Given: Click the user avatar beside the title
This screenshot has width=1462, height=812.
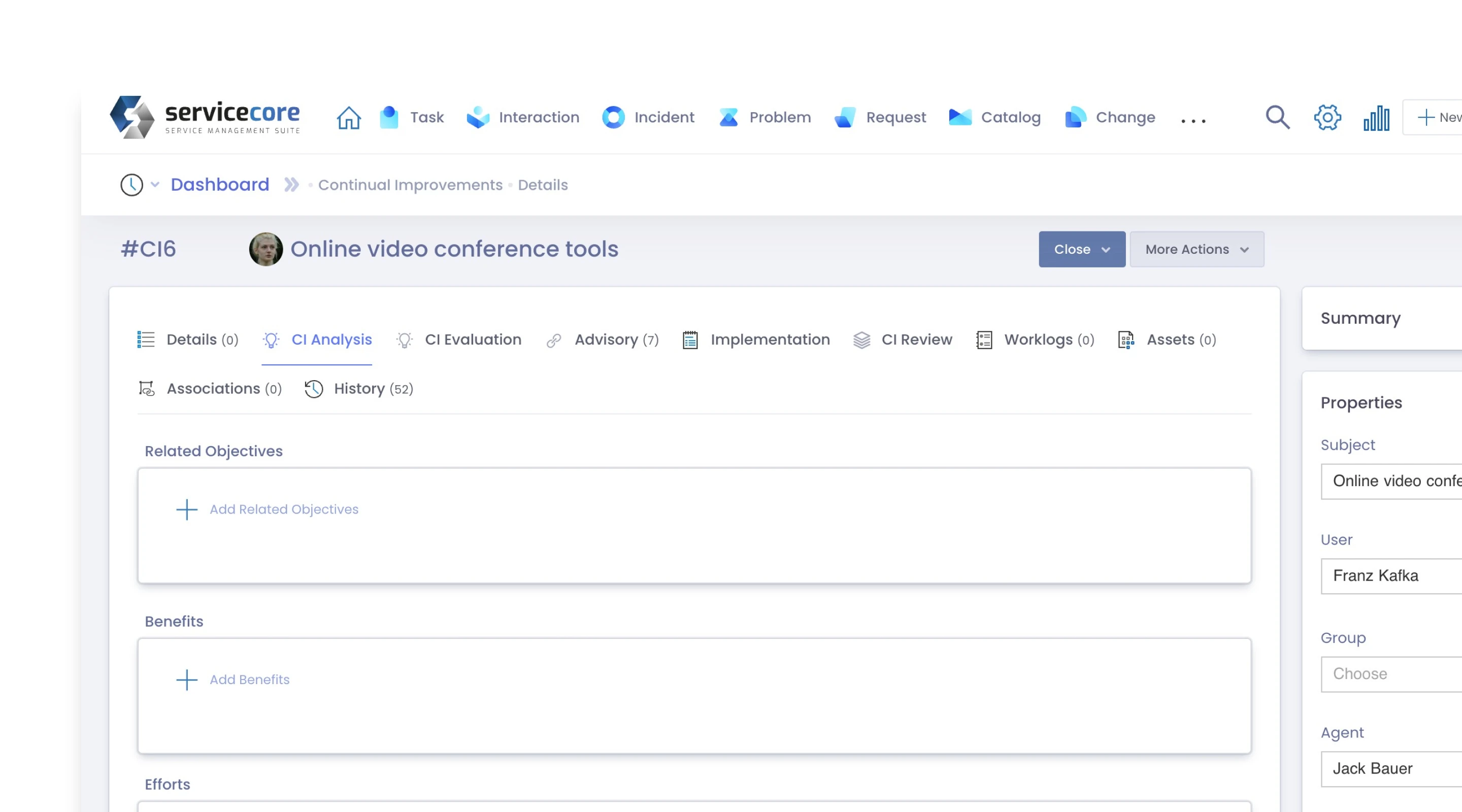Looking at the screenshot, I should click(266, 249).
